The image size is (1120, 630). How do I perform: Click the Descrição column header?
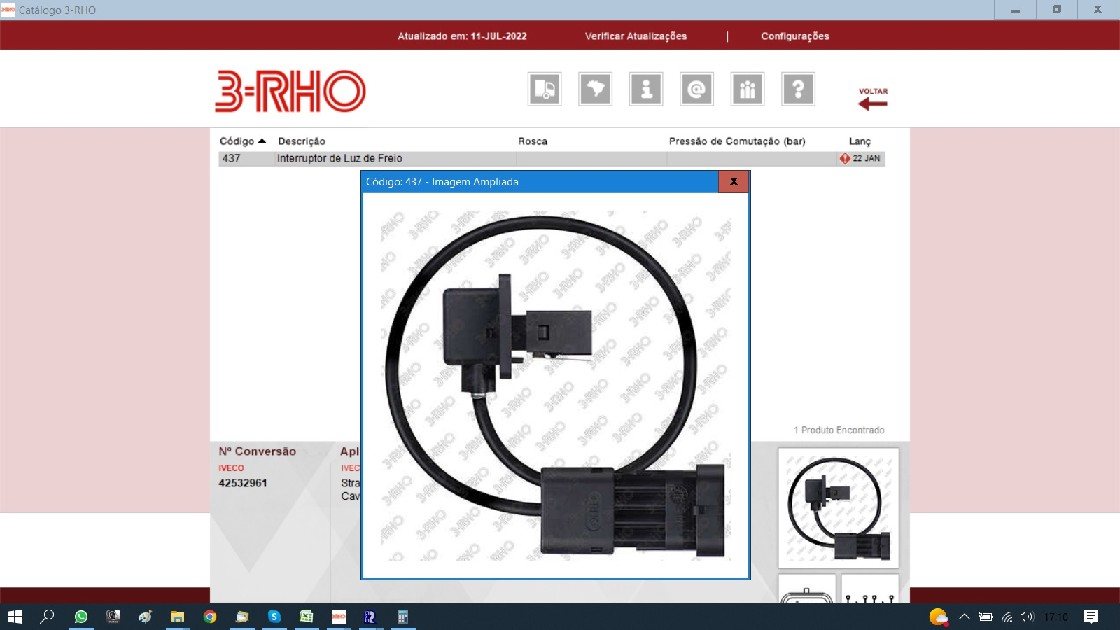click(x=301, y=141)
